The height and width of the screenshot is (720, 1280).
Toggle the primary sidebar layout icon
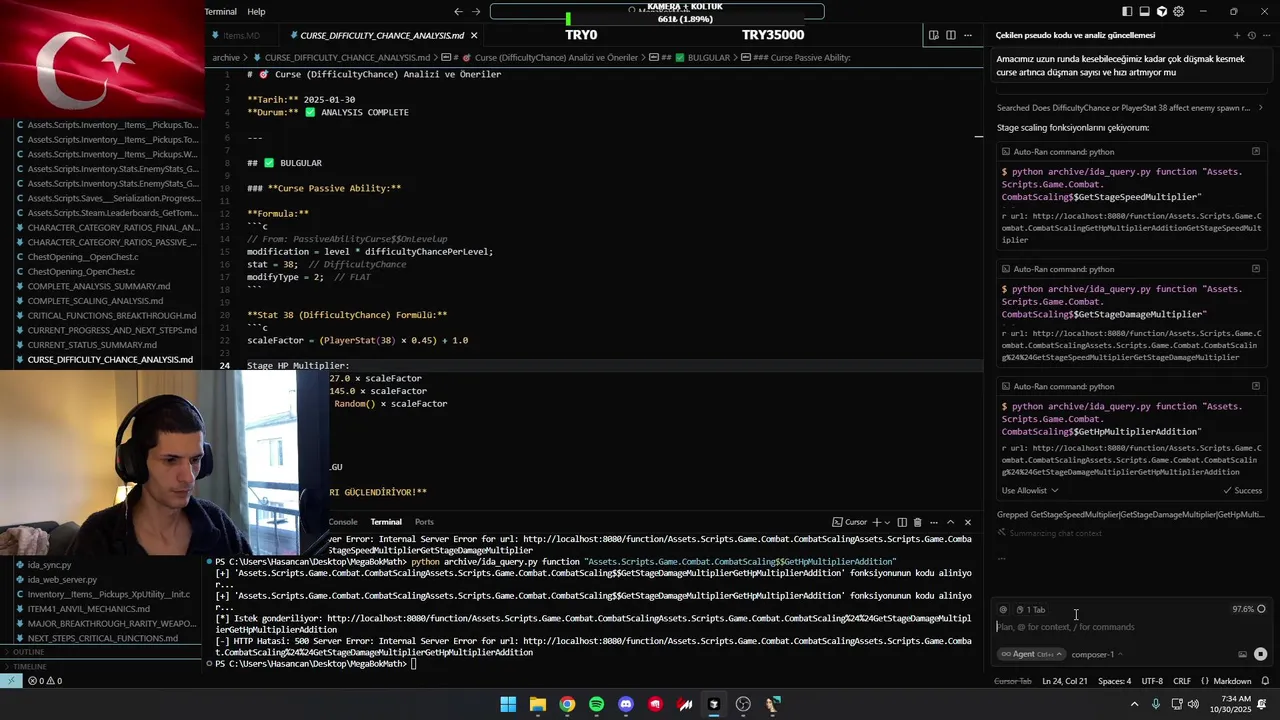point(1127,11)
